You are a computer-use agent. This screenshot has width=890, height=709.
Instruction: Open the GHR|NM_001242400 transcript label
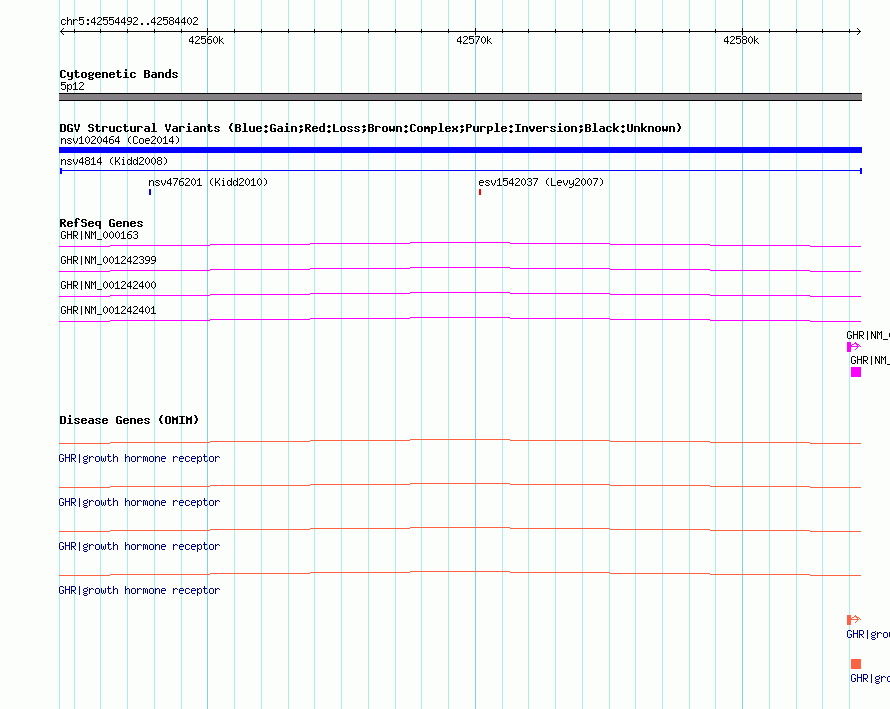(x=108, y=286)
